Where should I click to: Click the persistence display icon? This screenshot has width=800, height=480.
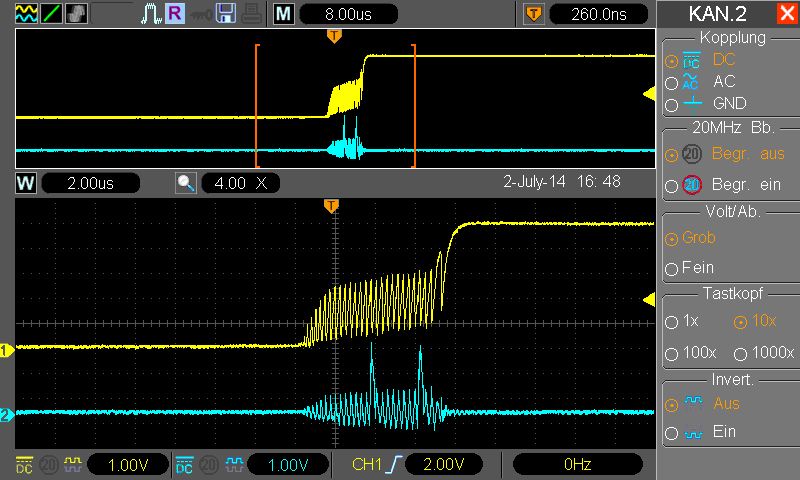point(76,13)
